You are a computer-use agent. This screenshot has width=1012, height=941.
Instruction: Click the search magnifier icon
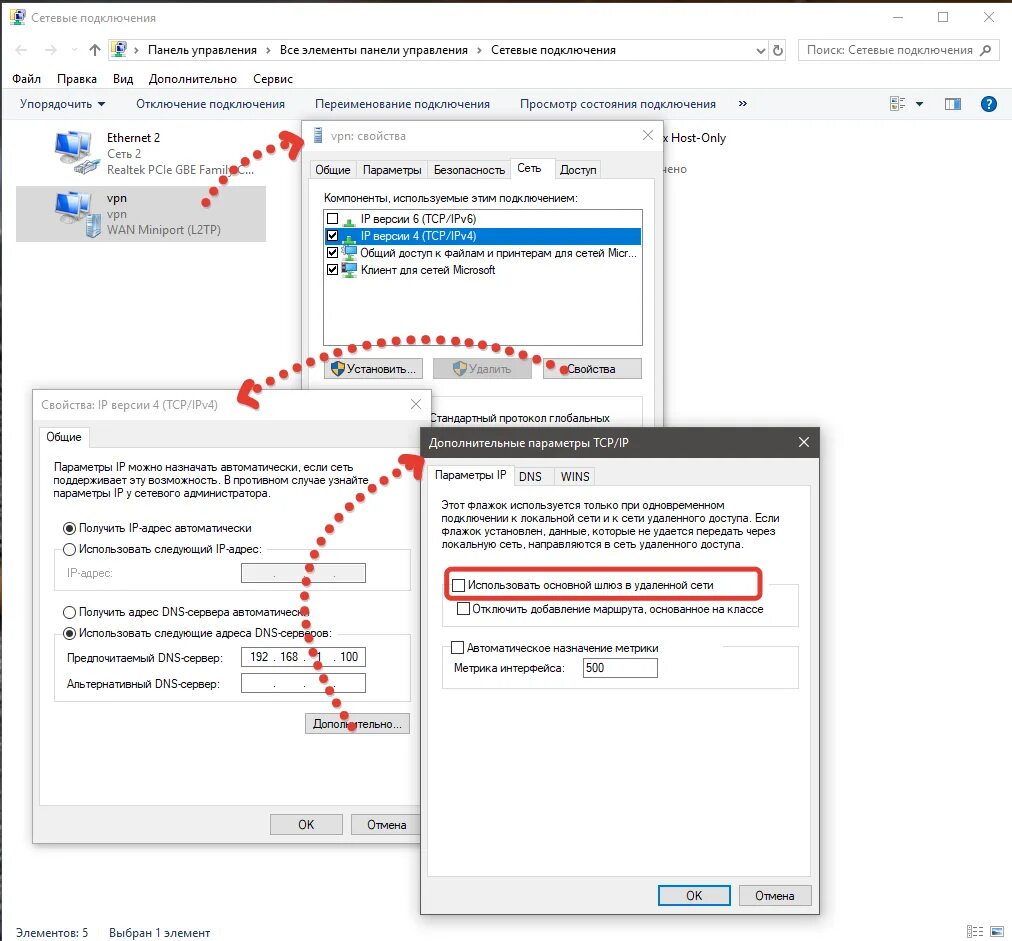pyautogui.click(x=986, y=50)
